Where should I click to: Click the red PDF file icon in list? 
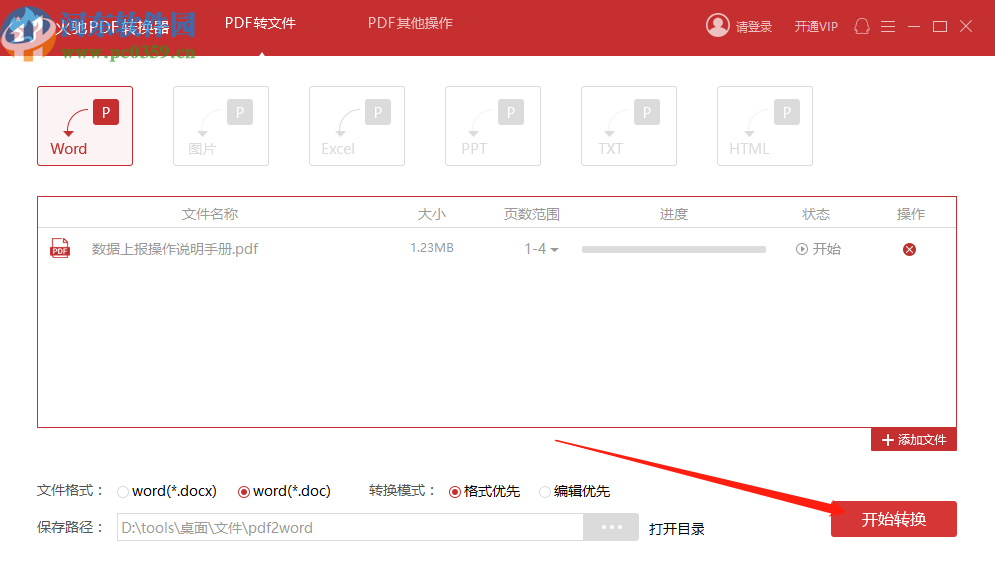pos(60,248)
